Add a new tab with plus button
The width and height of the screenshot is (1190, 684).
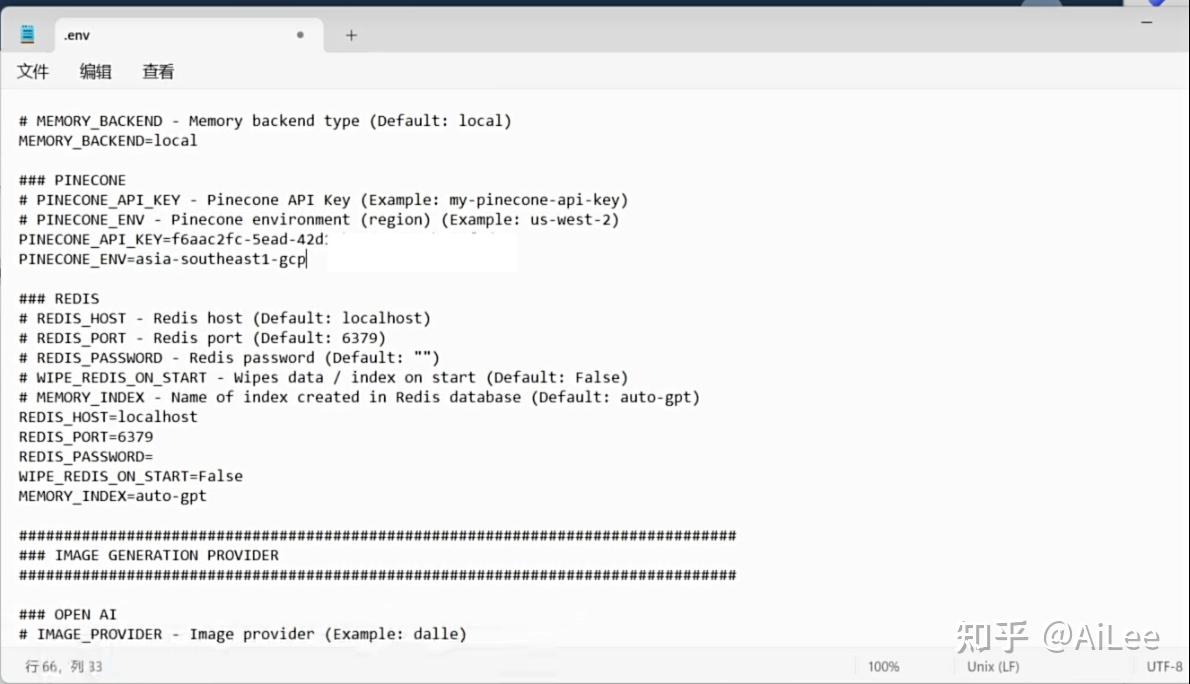[351, 35]
